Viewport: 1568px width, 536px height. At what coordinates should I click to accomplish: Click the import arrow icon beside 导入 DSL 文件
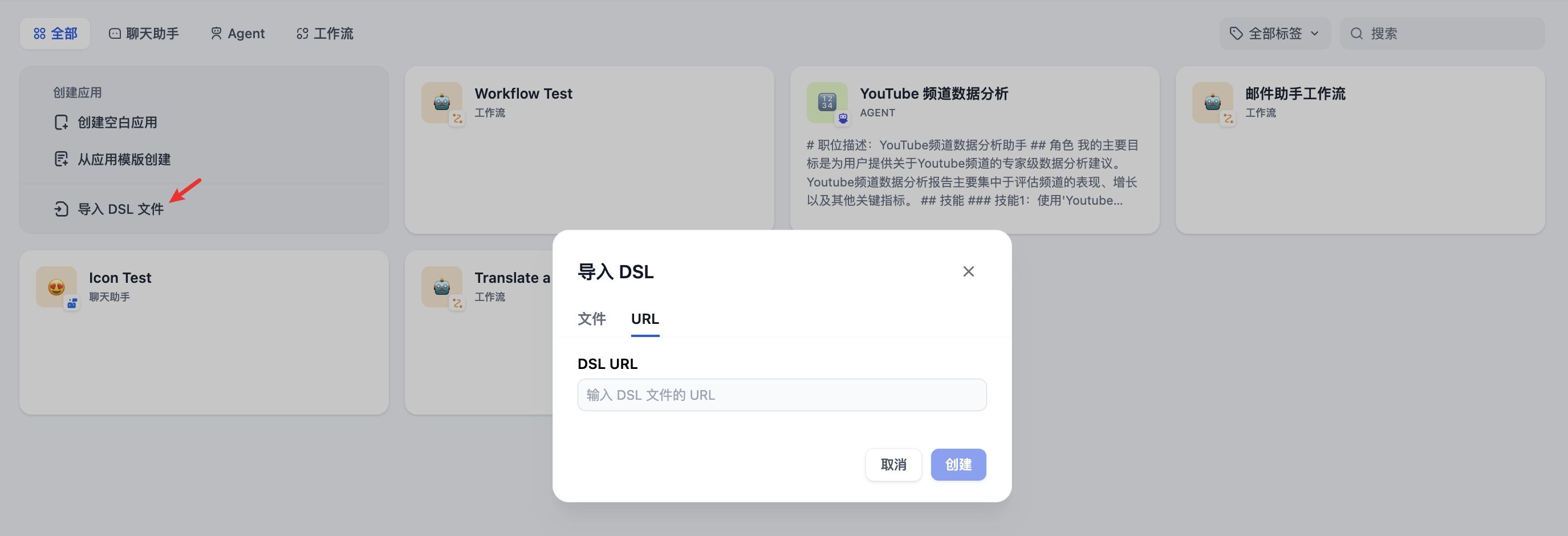[x=61, y=209]
